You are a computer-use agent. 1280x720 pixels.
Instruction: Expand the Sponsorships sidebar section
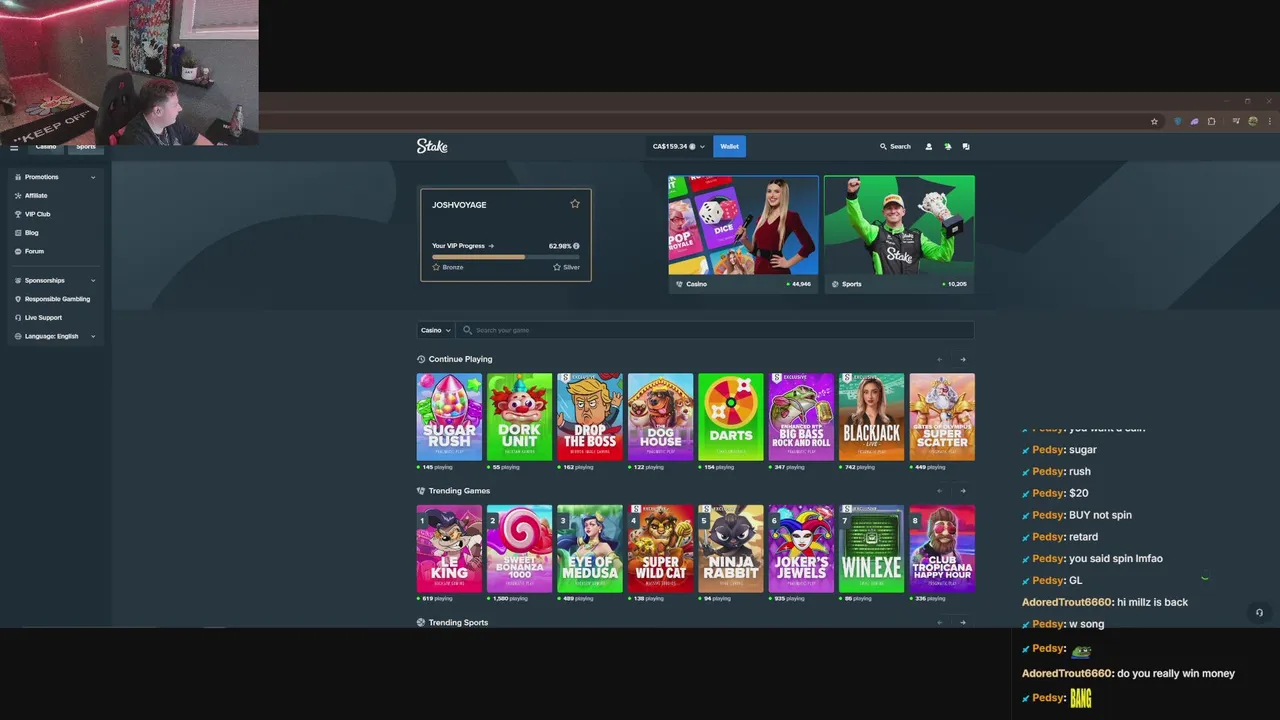point(56,281)
